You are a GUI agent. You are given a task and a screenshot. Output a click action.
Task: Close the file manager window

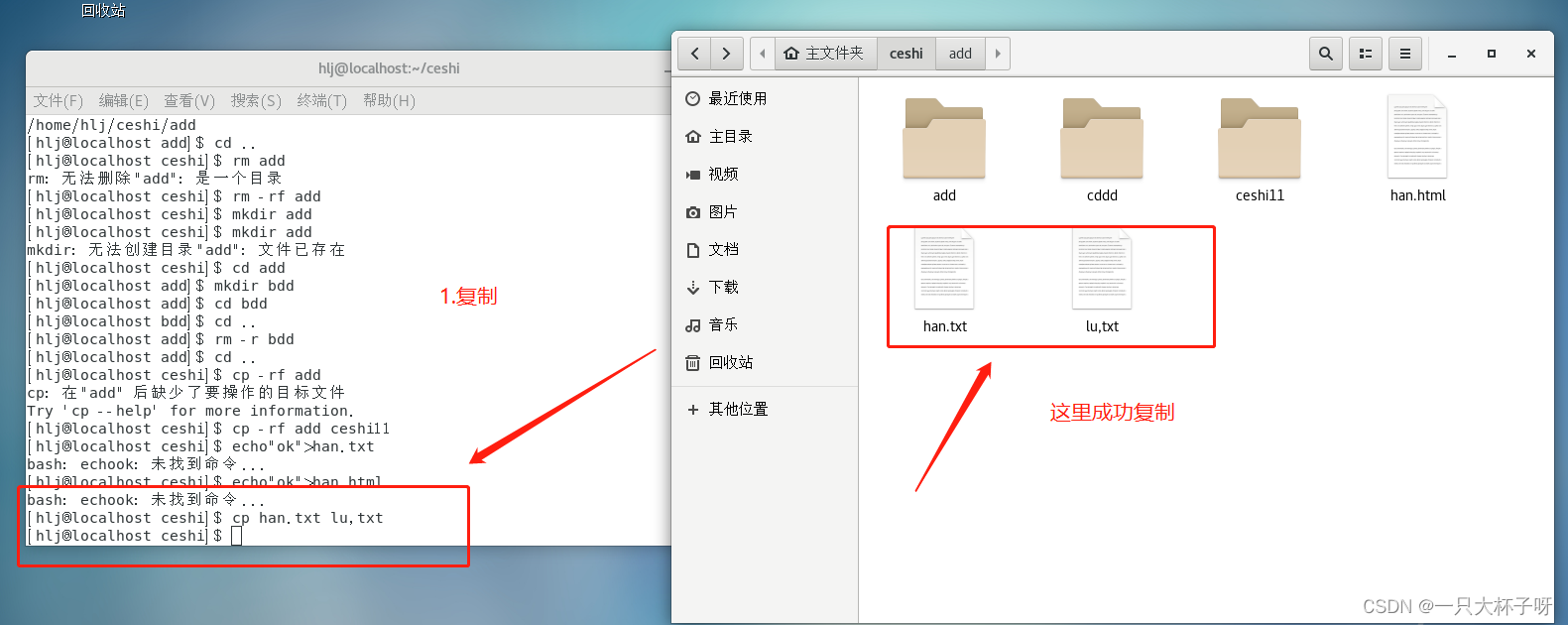tap(1531, 54)
